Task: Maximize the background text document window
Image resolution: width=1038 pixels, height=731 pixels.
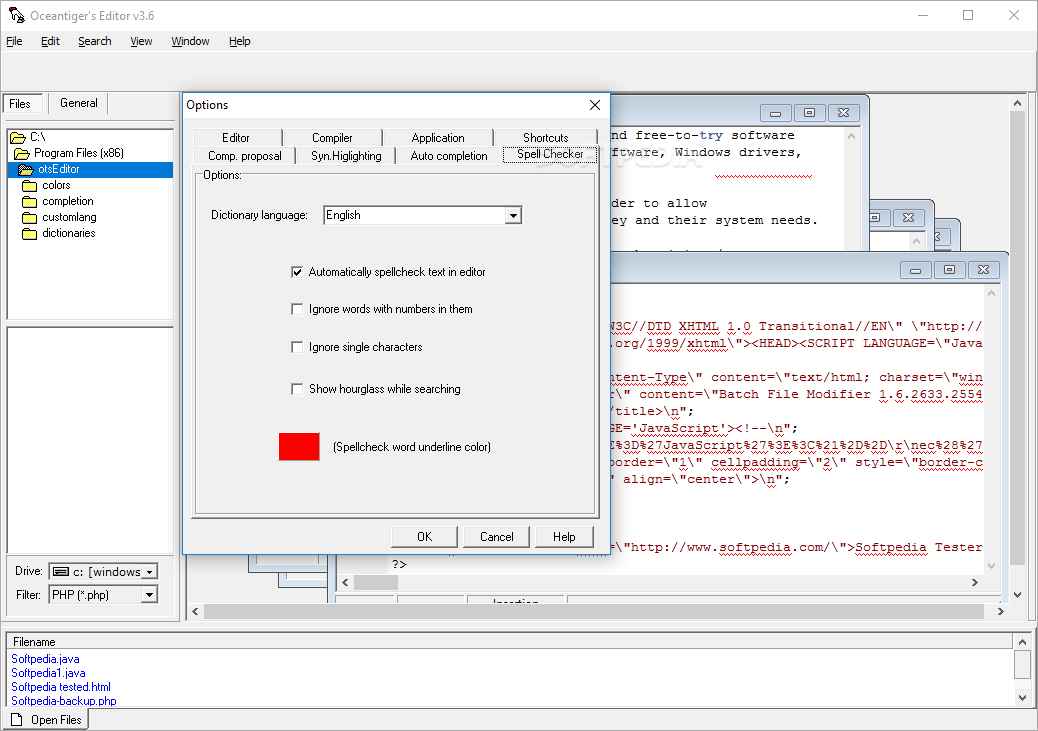Action: point(809,113)
